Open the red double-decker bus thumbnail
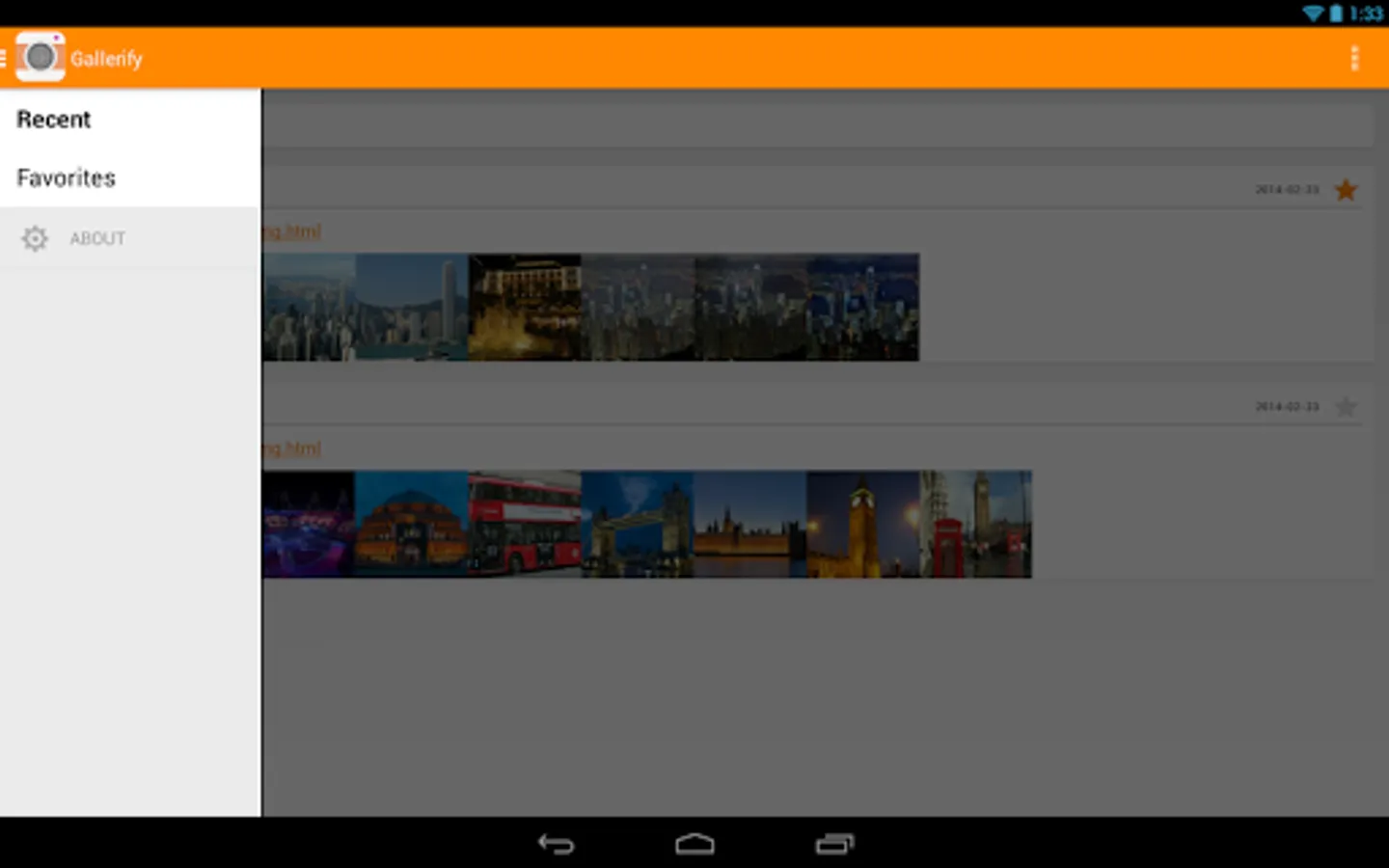The image size is (1389, 868). coord(525,524)
